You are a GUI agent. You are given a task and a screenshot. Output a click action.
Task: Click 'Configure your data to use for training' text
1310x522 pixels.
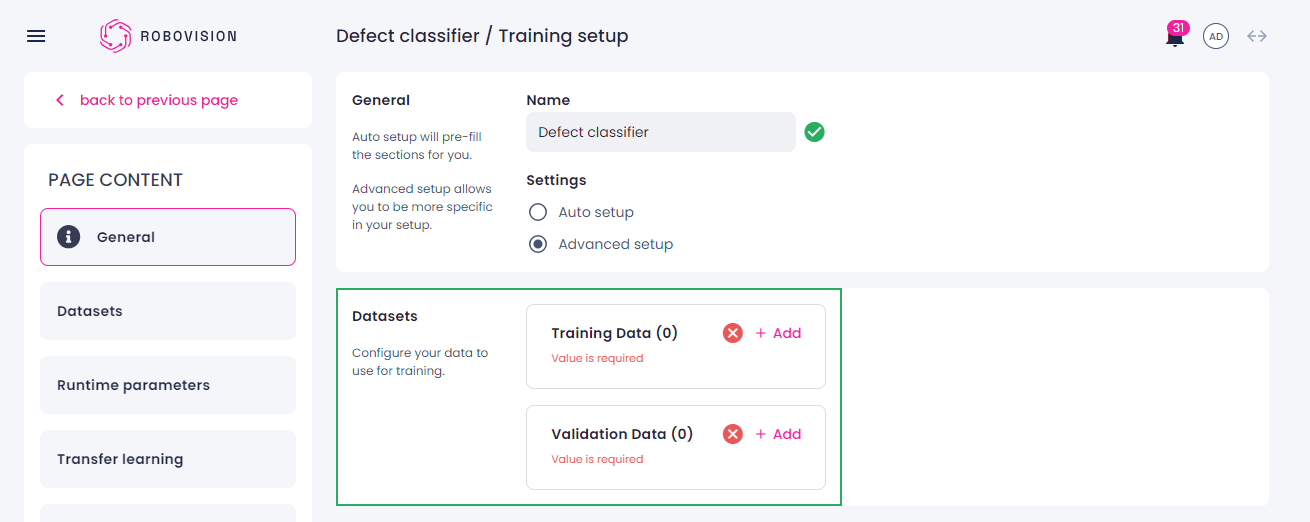point(420,362)
